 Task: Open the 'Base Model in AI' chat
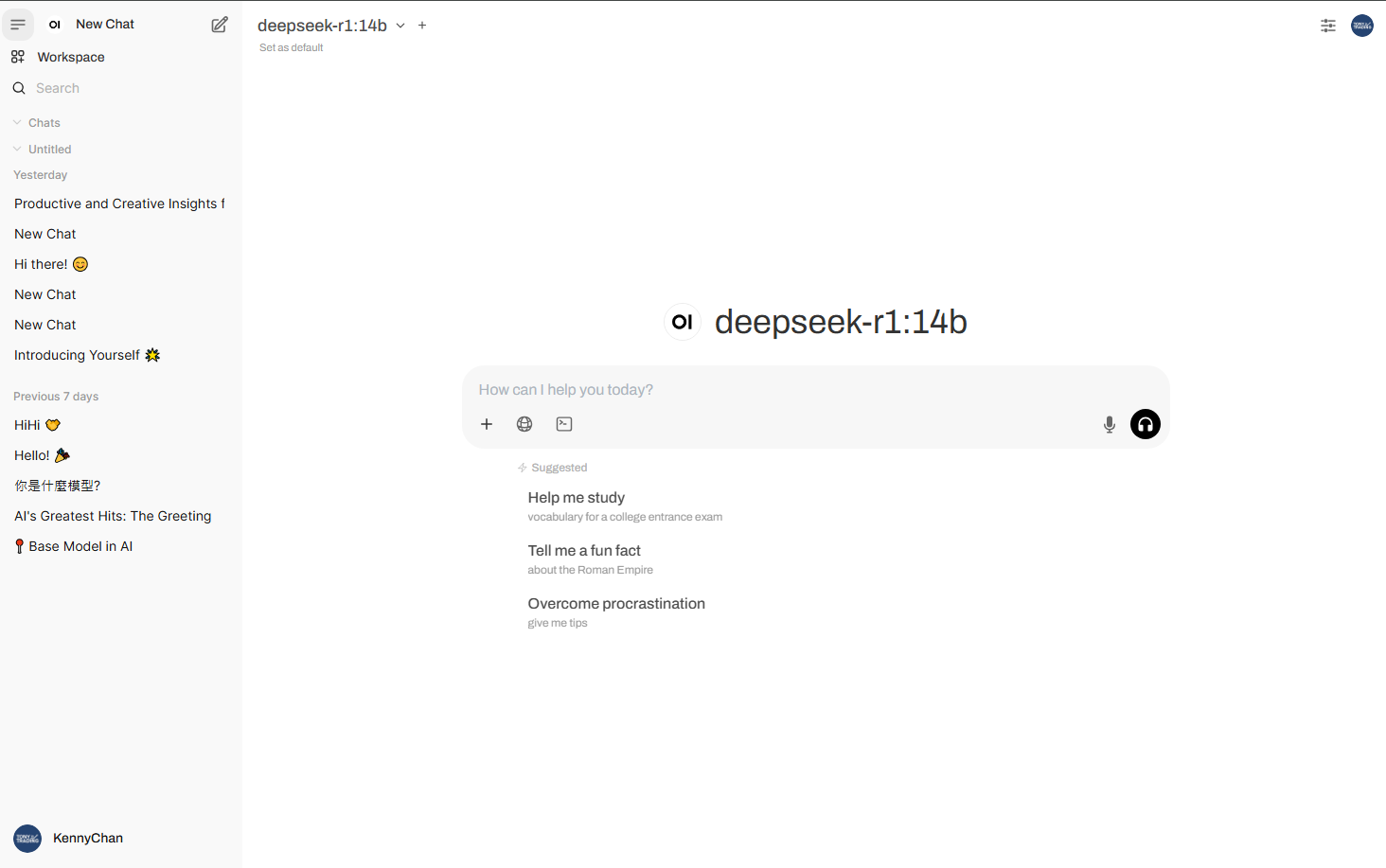74,546
